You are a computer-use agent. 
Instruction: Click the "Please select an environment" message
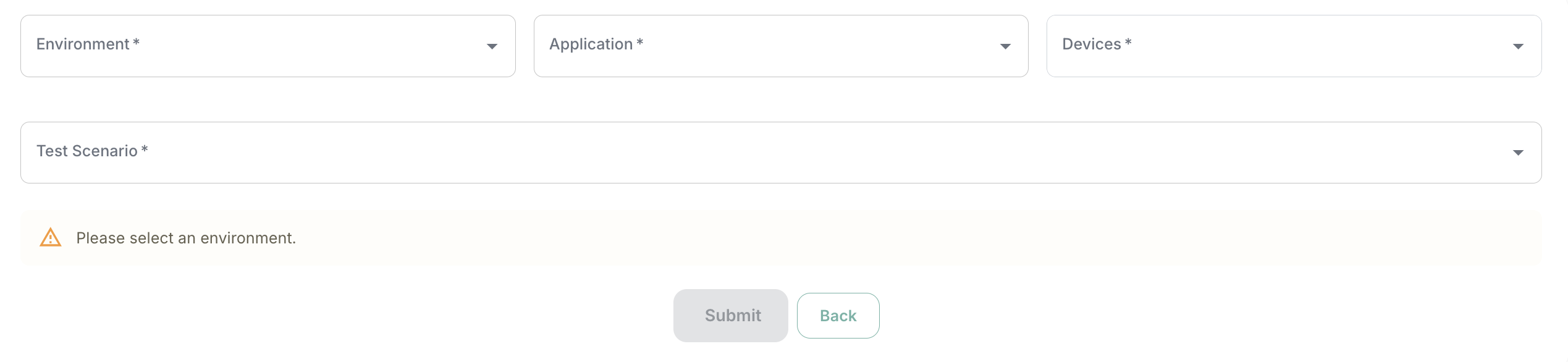[x=186, y=238]
